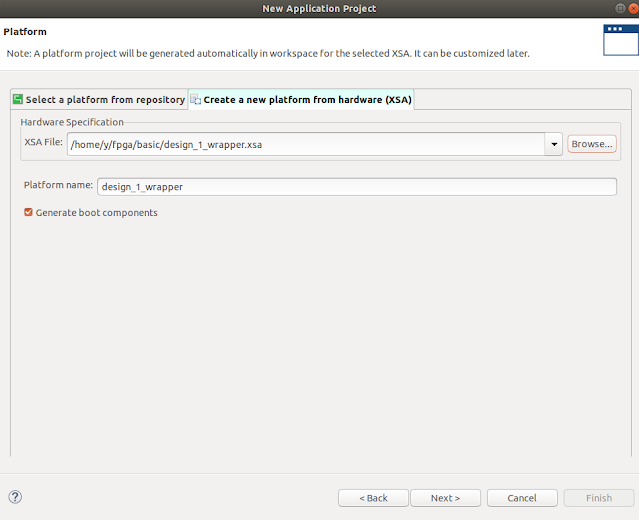Cancel the new application project wizard

coord(522,498)
